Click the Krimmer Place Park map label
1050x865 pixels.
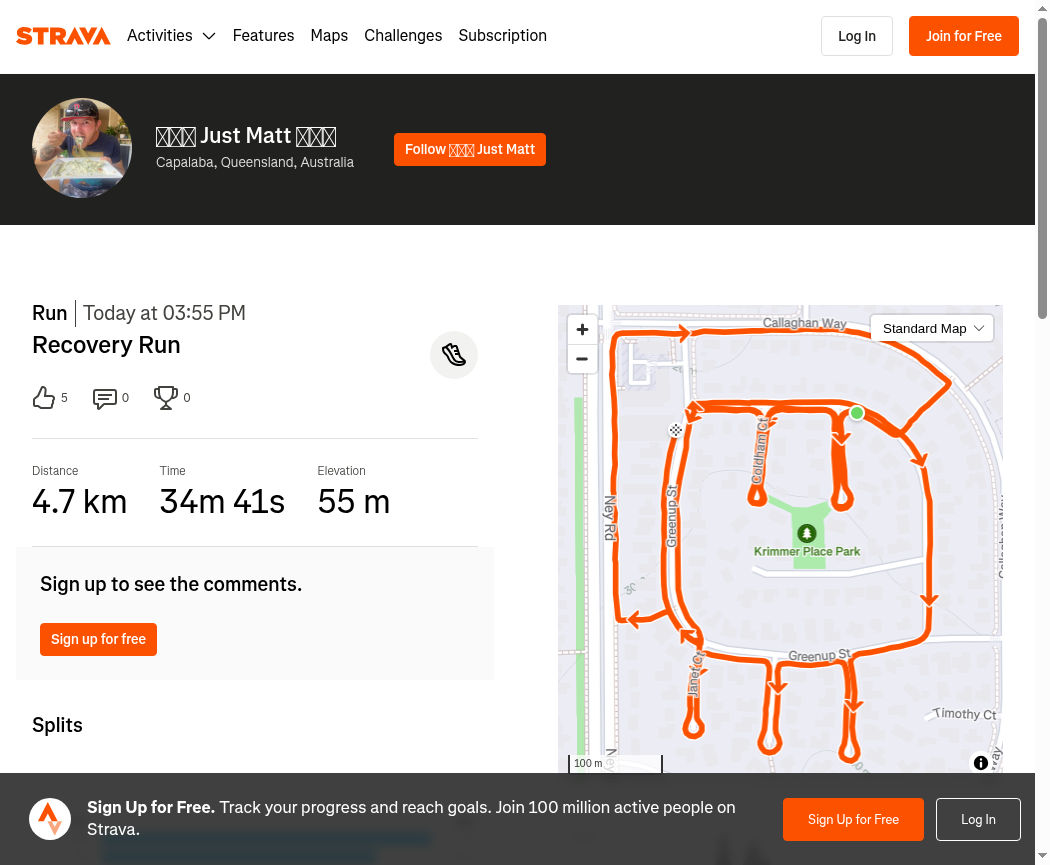coord(807,552)
